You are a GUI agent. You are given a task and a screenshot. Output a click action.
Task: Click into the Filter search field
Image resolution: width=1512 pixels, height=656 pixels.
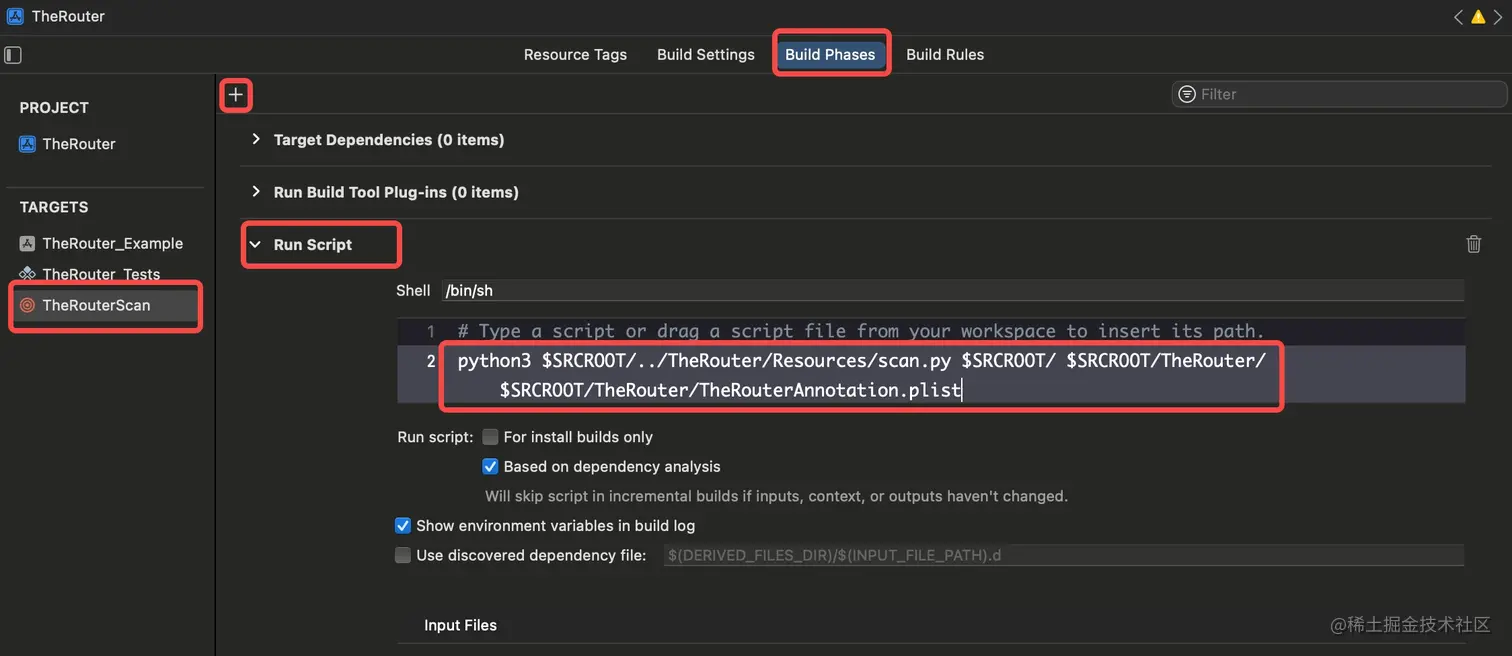coord(1339,94)
